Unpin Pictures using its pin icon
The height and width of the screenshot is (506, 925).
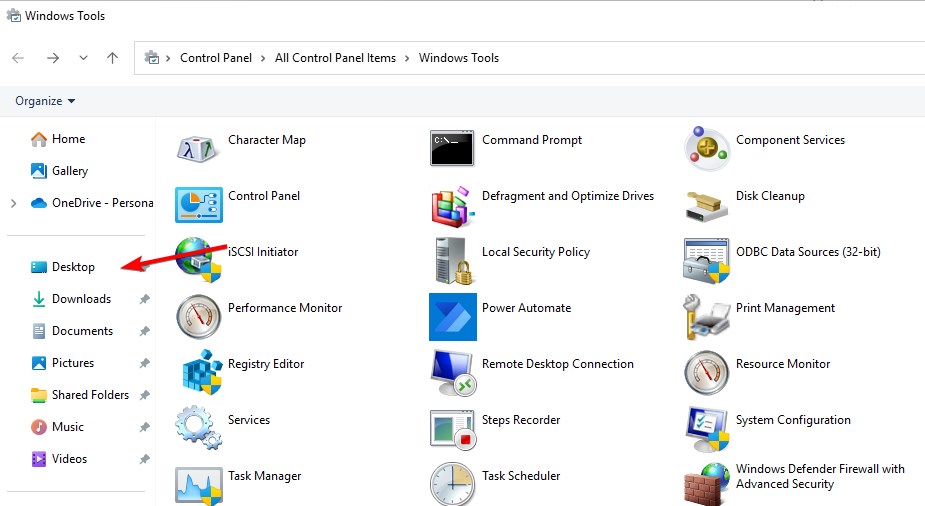click(x=145, y=363)
